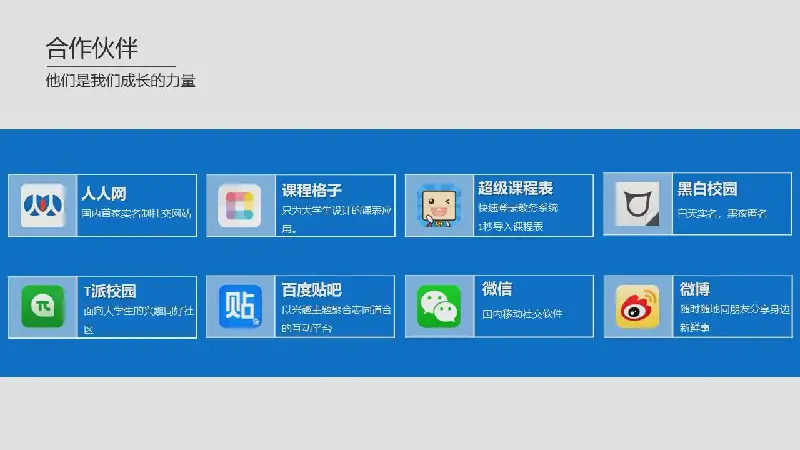Viewport: 800px width, 450px height.
Task: Click the 合作伙伴 slide heading
Action: pyautogui.click(x=92, y=48)
